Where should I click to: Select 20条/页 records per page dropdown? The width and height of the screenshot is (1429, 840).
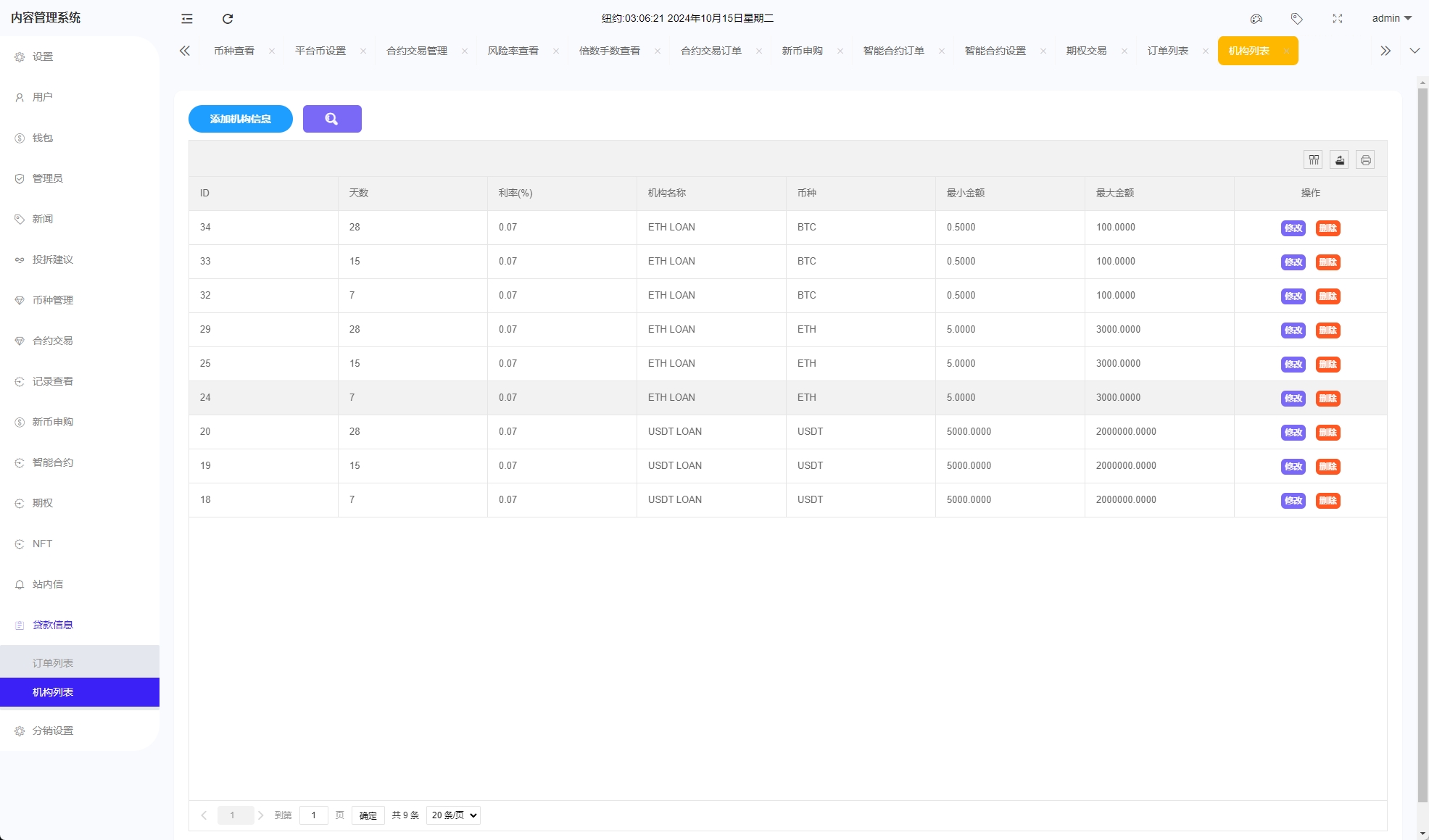tap(452, 815)
